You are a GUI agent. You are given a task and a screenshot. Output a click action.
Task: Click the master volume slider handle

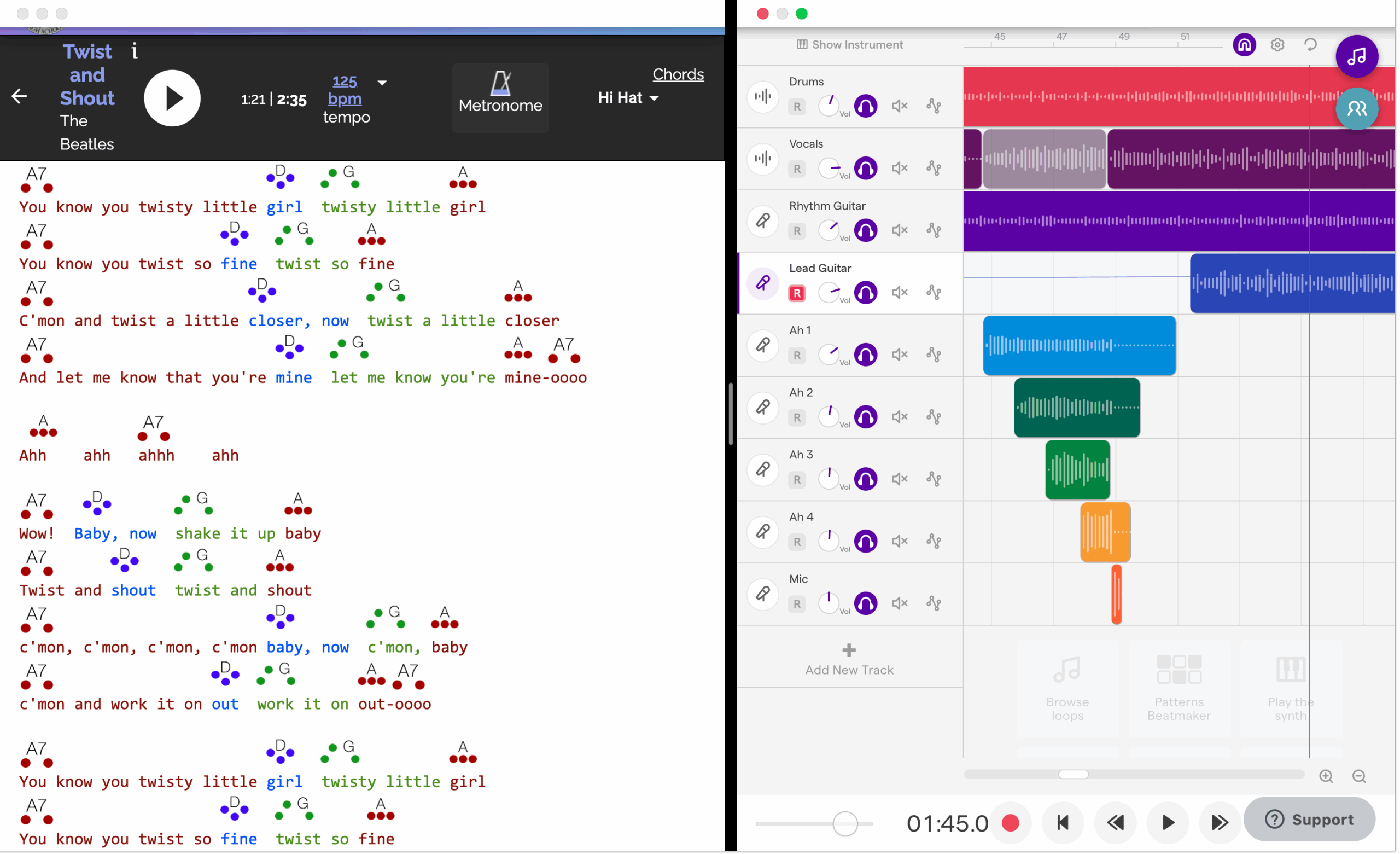[845, 823]
